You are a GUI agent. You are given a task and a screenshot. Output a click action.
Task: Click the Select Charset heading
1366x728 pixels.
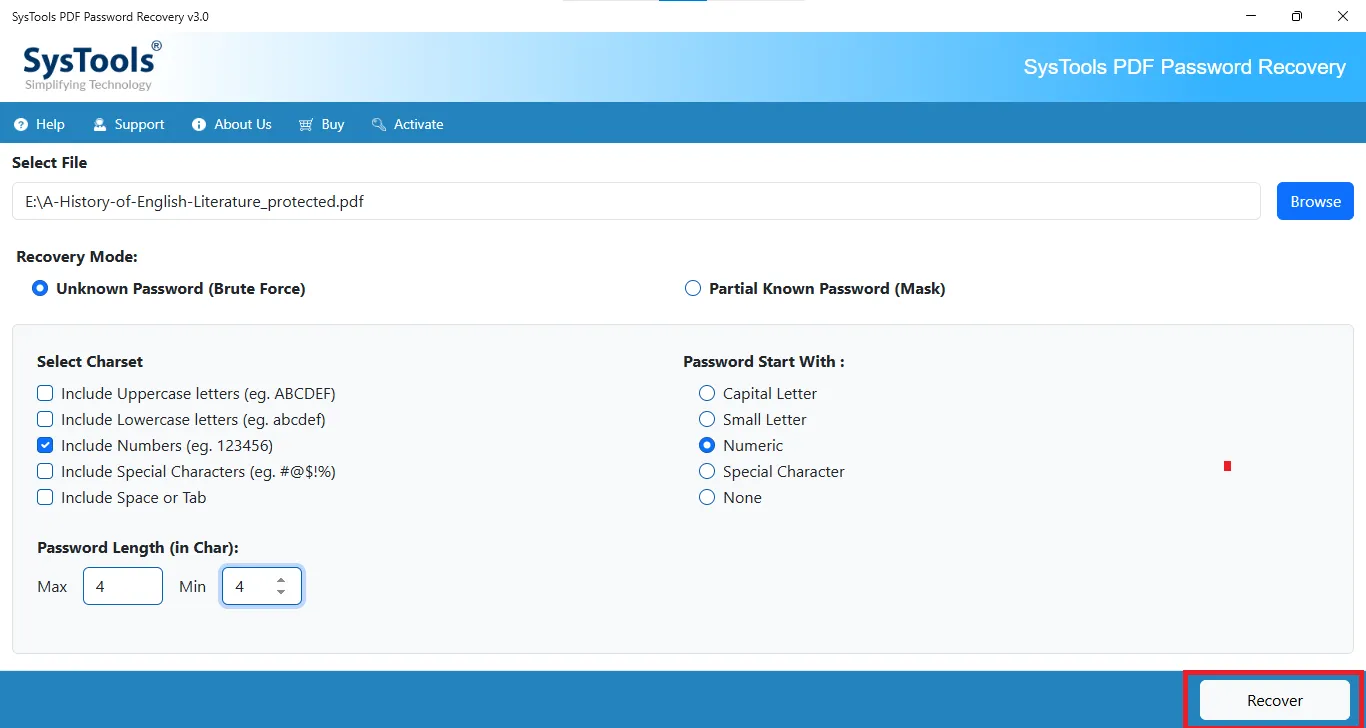[x=90, y=361]
